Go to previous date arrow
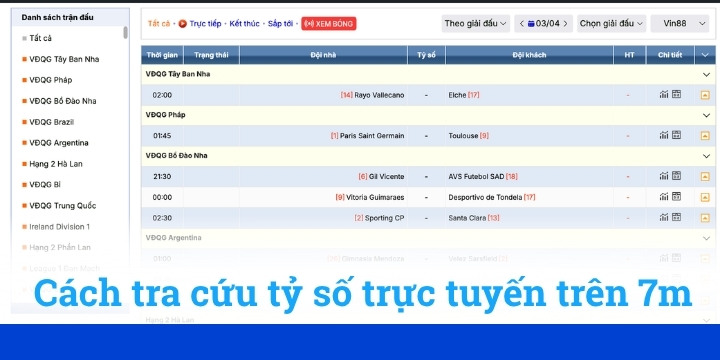Viewport: 720px width, 360px height. pyautogui.click(x=522, y=23)
